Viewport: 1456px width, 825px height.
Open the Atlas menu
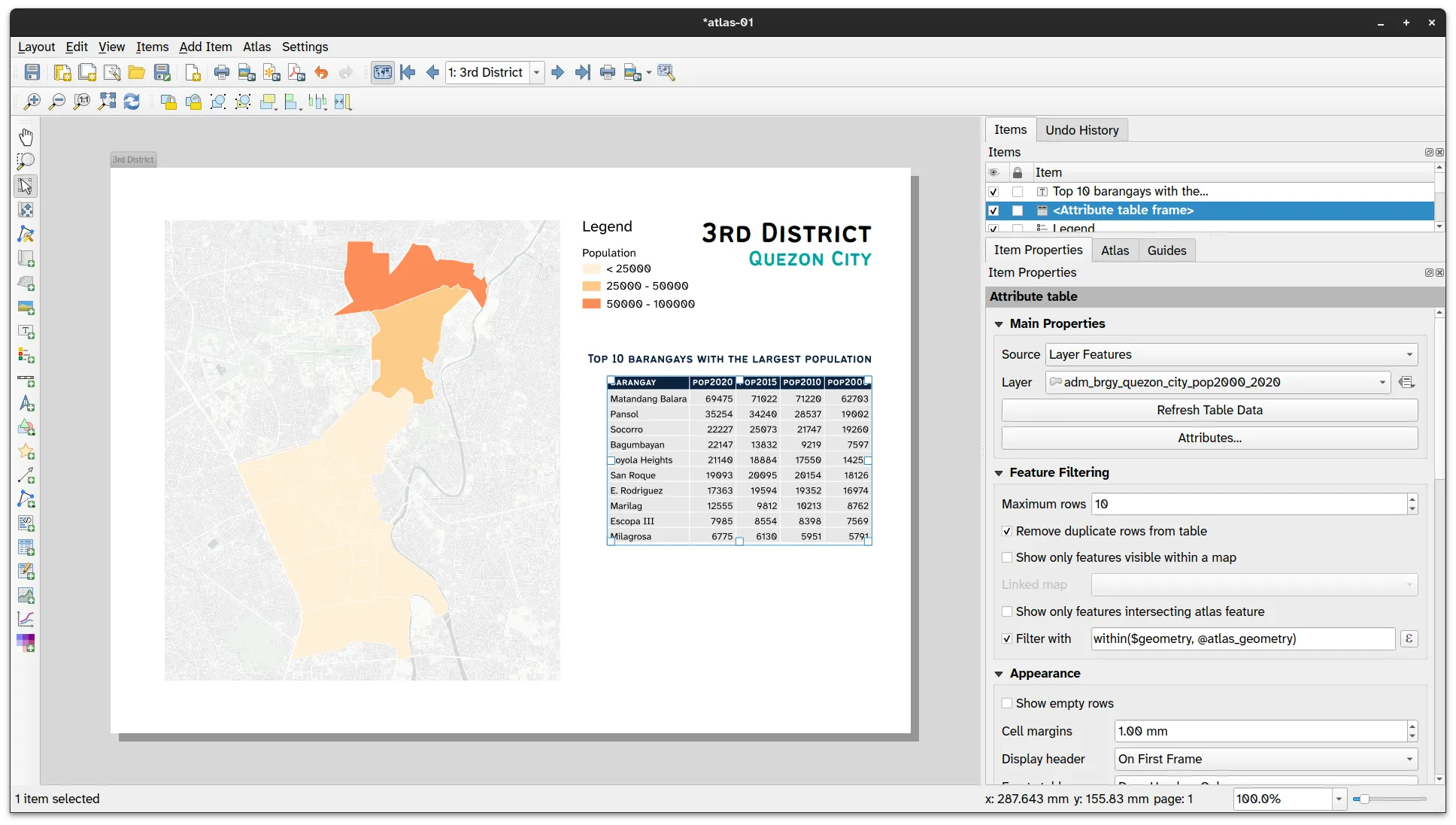256,47
